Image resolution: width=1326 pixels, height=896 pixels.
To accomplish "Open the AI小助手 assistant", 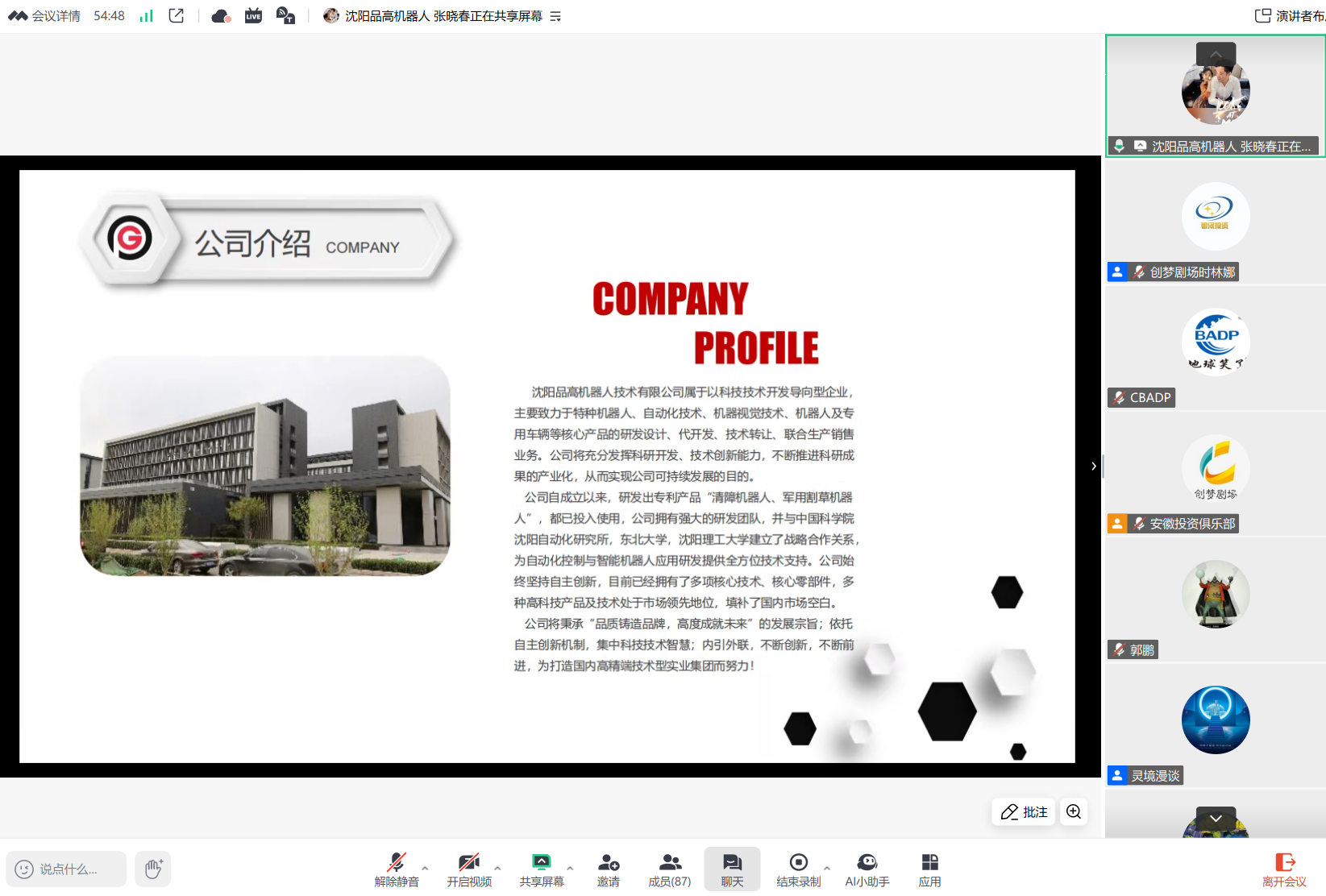I will click(x=867, y=869).
